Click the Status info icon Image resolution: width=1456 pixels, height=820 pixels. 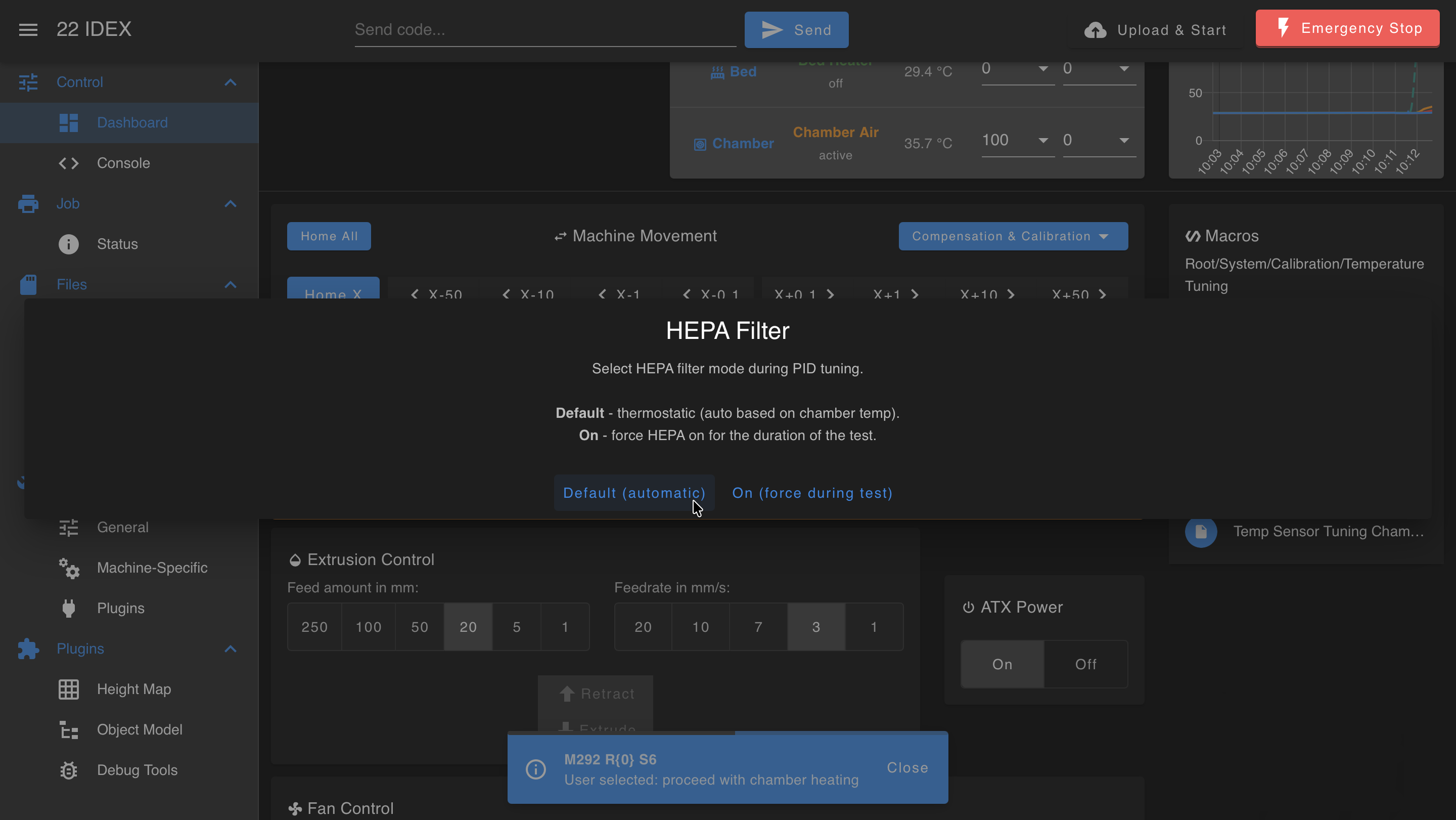[68, 244]
